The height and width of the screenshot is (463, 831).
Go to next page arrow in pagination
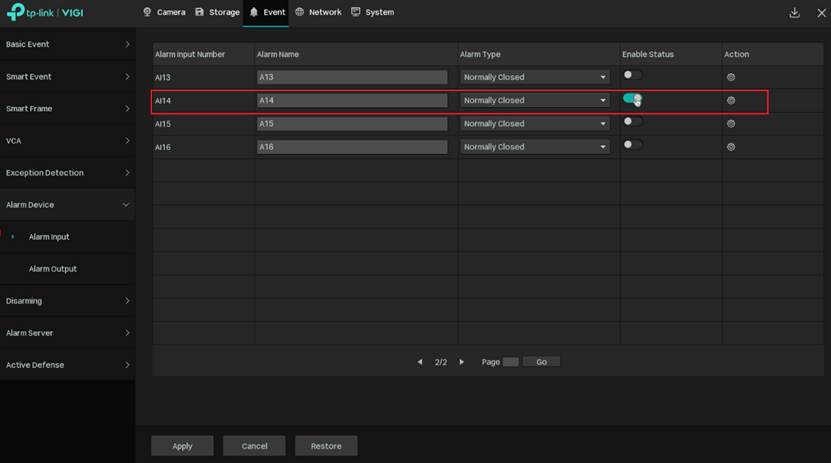(x=461, y=362)
